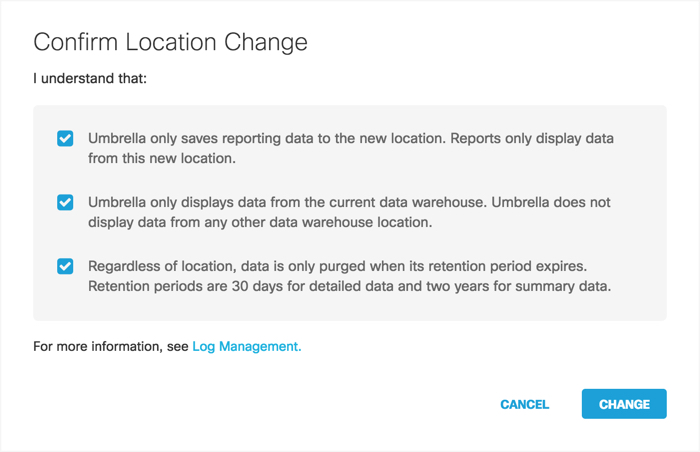Confirm with the CHANGE button
The height and width of the screenshot is (452, 700).
coord(624,404)
